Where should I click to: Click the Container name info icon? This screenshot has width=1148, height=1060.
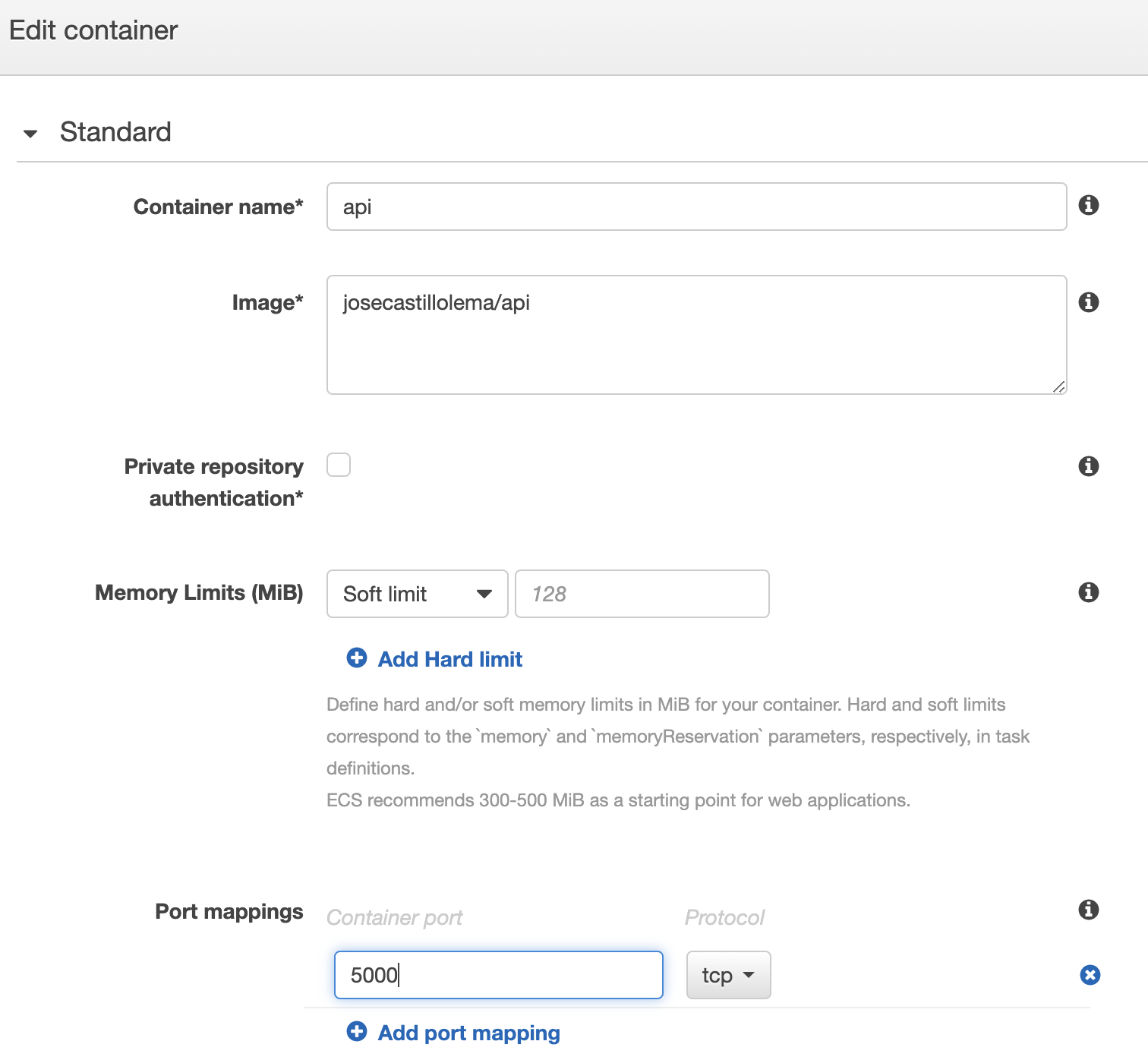point(1089,205)
